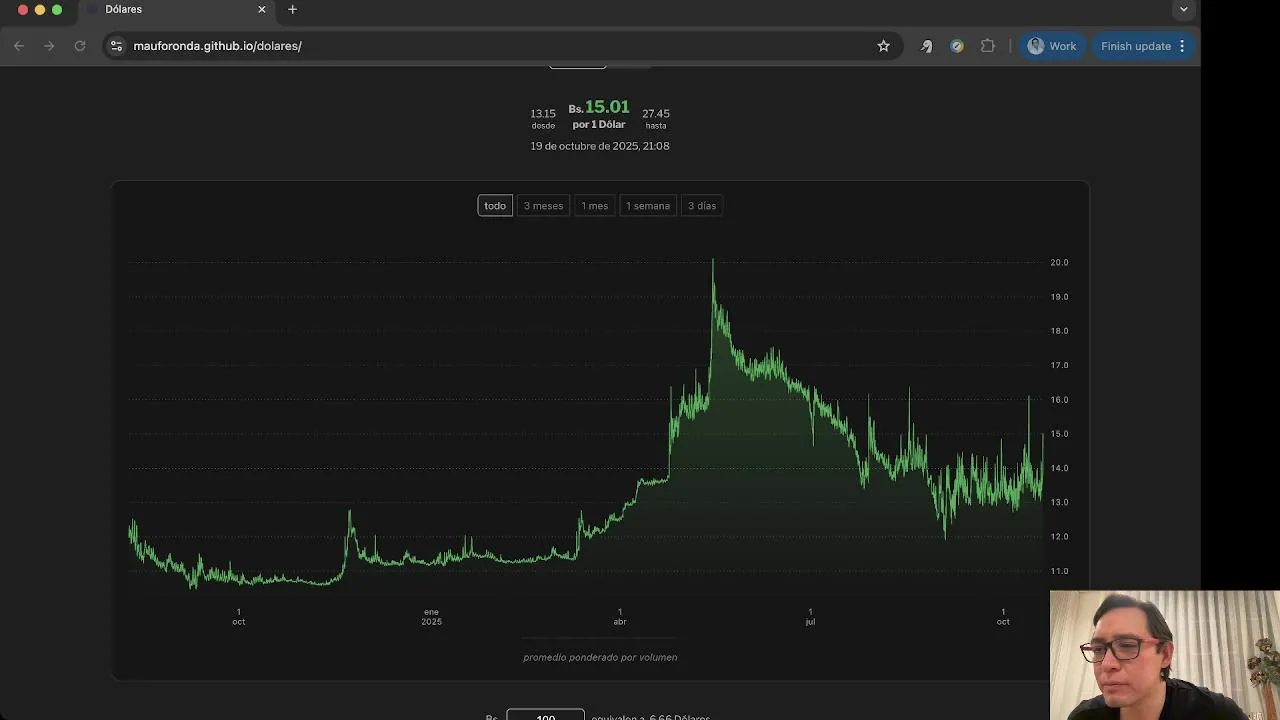
Task: Open site information icon in address bar
Action: click(x=116, y=46)
